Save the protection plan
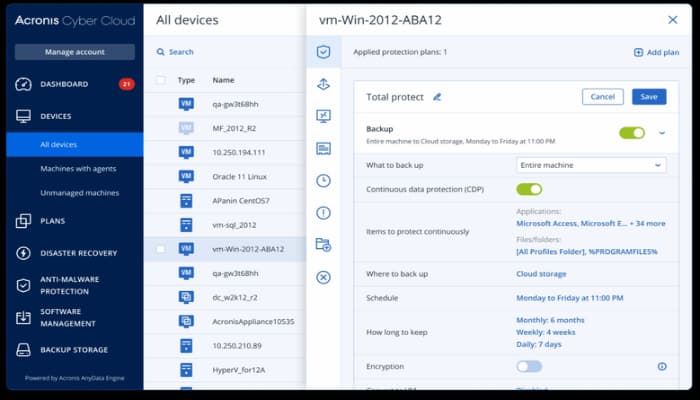The image size is (700, 400). (x=649, y=97)
